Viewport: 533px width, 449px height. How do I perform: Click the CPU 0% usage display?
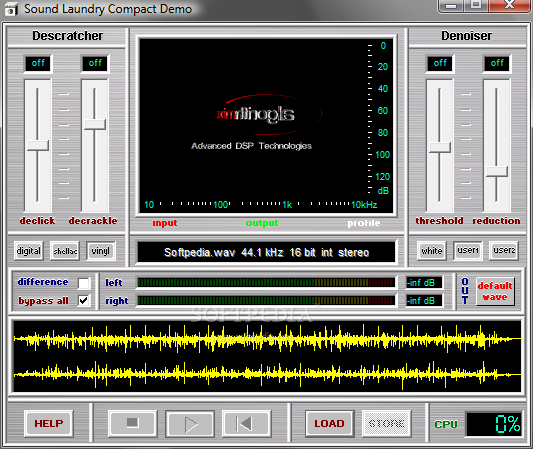point(494,424)
